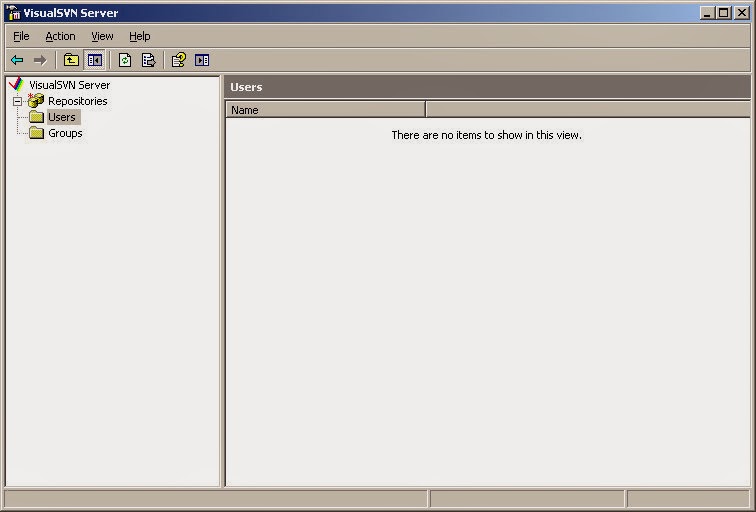Open the Help menu
The height and width of the screenshot is (512, 756).
(x=140, y=36)
